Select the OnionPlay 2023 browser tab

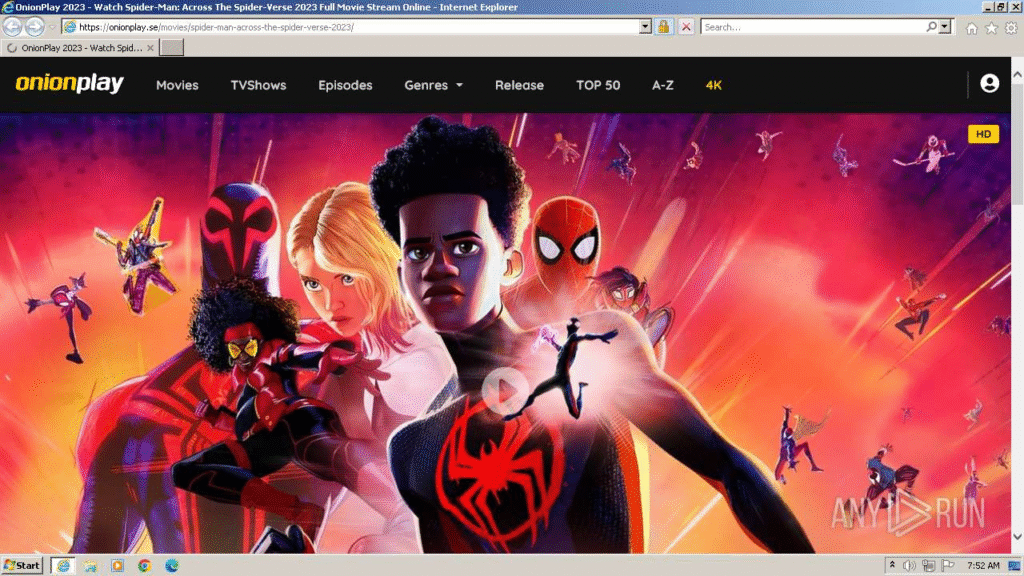click(x=80, y=48)
